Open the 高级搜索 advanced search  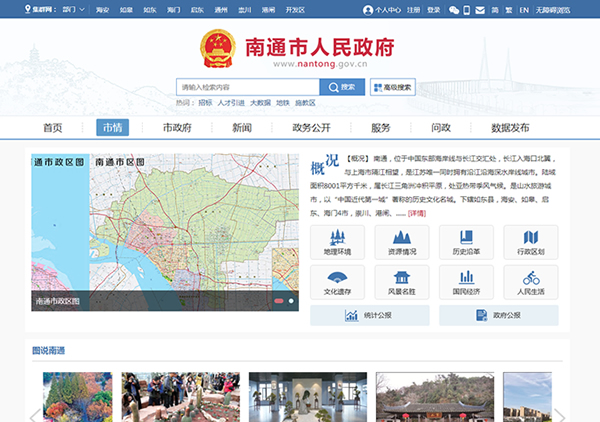[393, 87]
